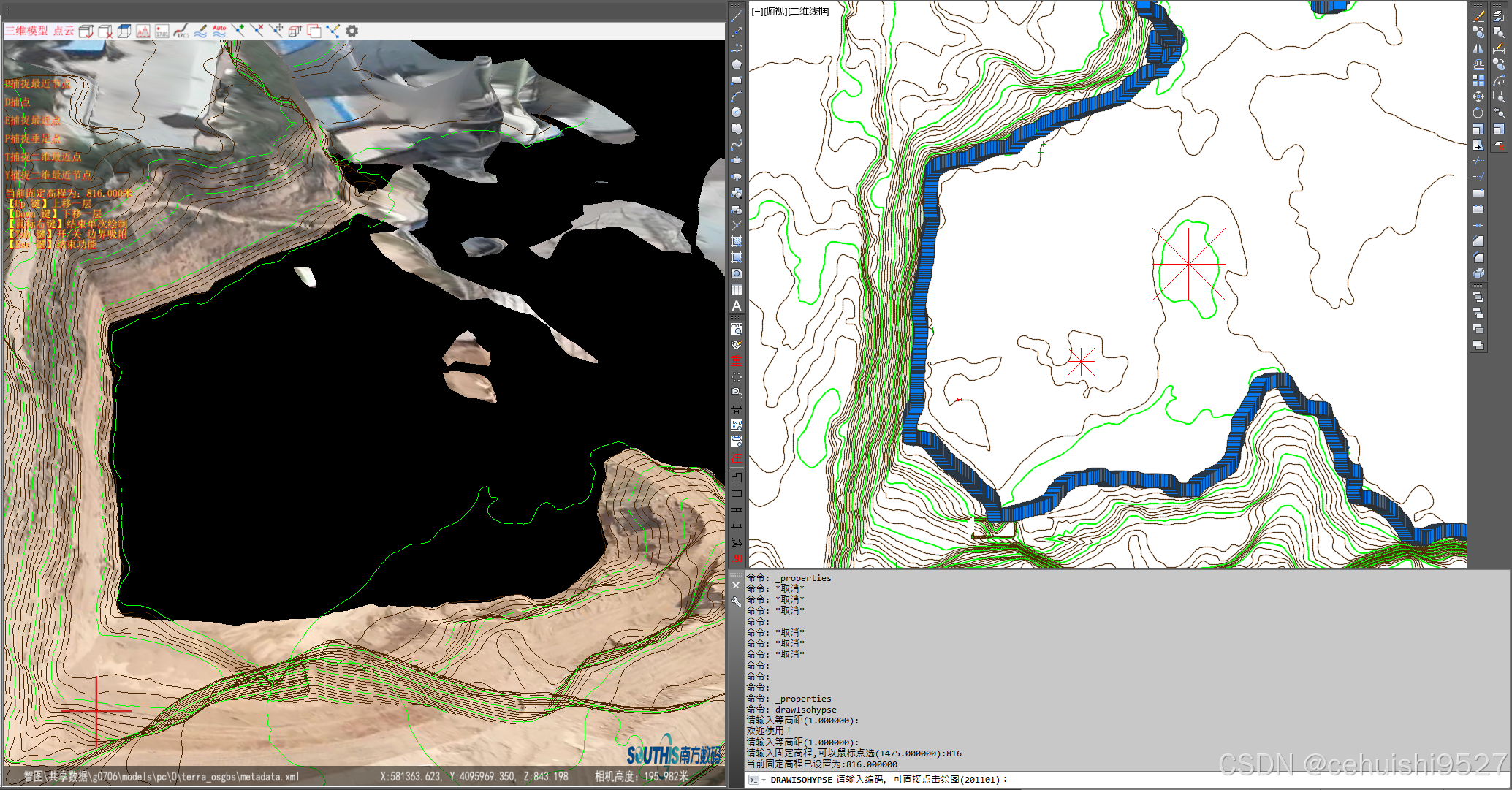Screen dimensions: 1512x790
Task: Click the delete layer red X icon
Action: coord(1498,144)
